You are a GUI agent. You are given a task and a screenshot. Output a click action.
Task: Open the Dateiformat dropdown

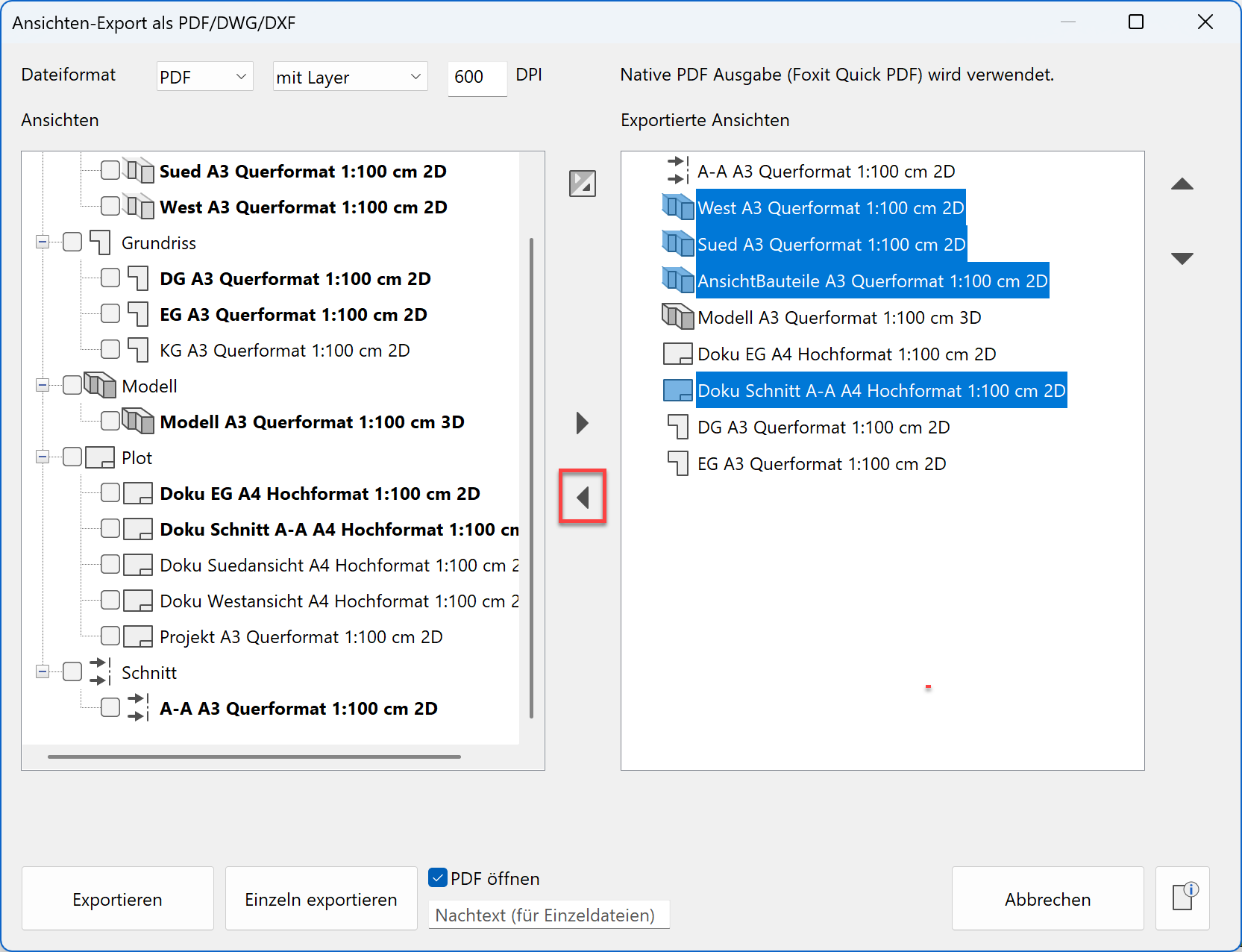click(x=204, y=75)
